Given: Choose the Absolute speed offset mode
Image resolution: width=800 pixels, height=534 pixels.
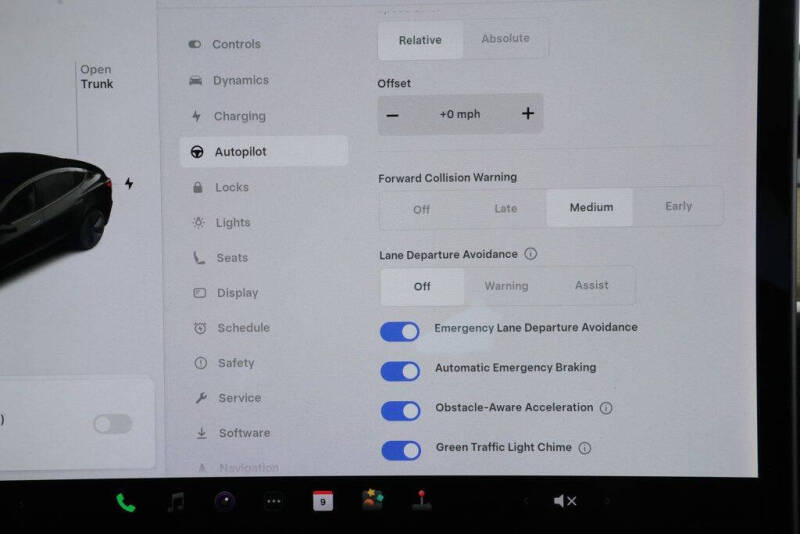Looking at the screenshot, I should (x=506, y=38).
